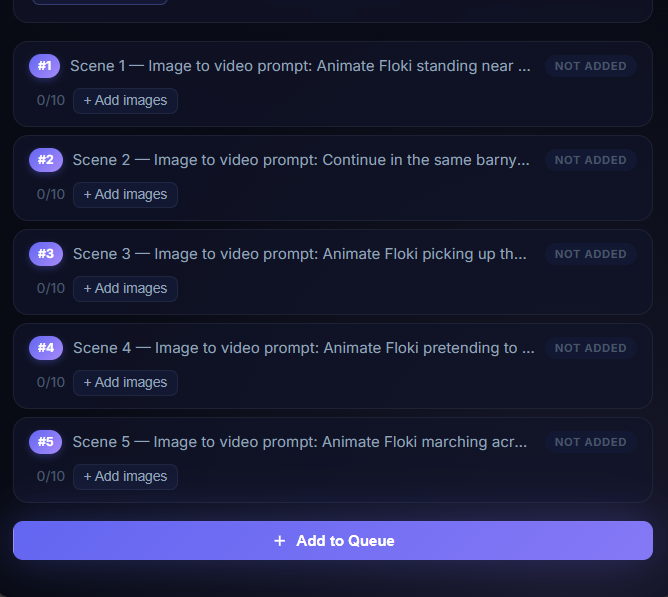
Task: Click the #2 scene number badge
Action: [45, 160]
